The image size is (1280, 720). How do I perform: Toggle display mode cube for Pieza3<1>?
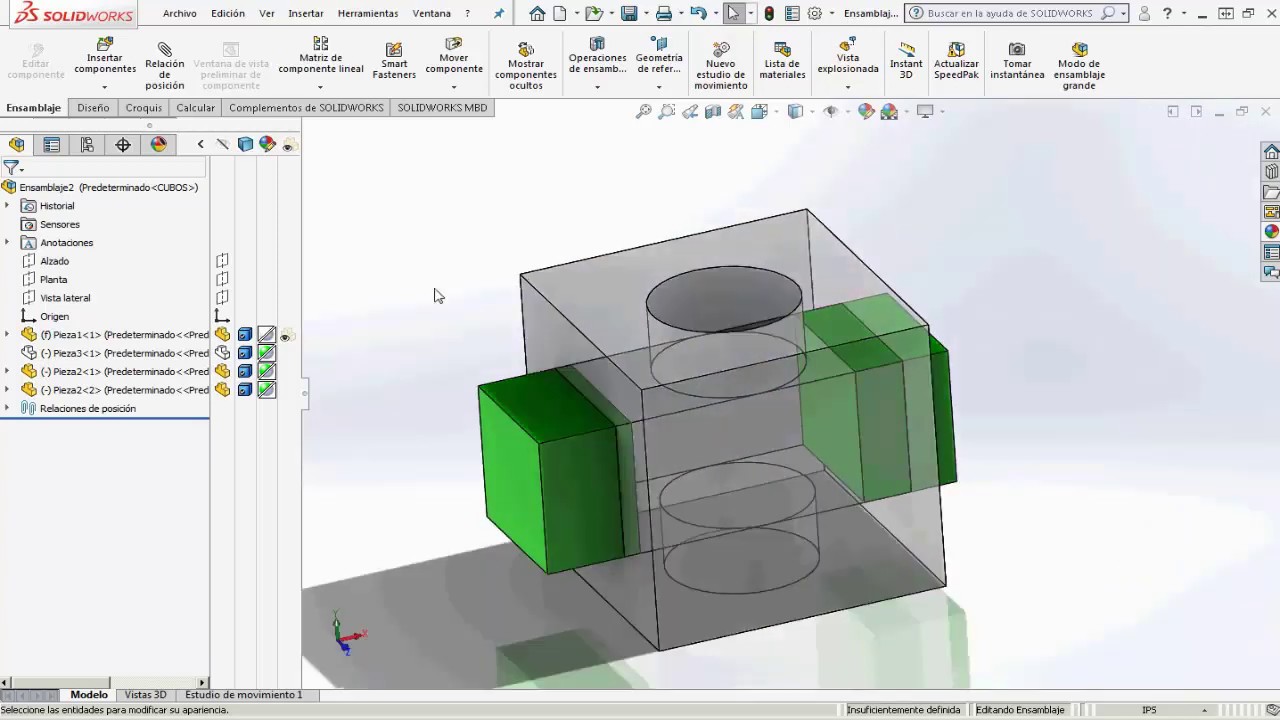(245, 353)
